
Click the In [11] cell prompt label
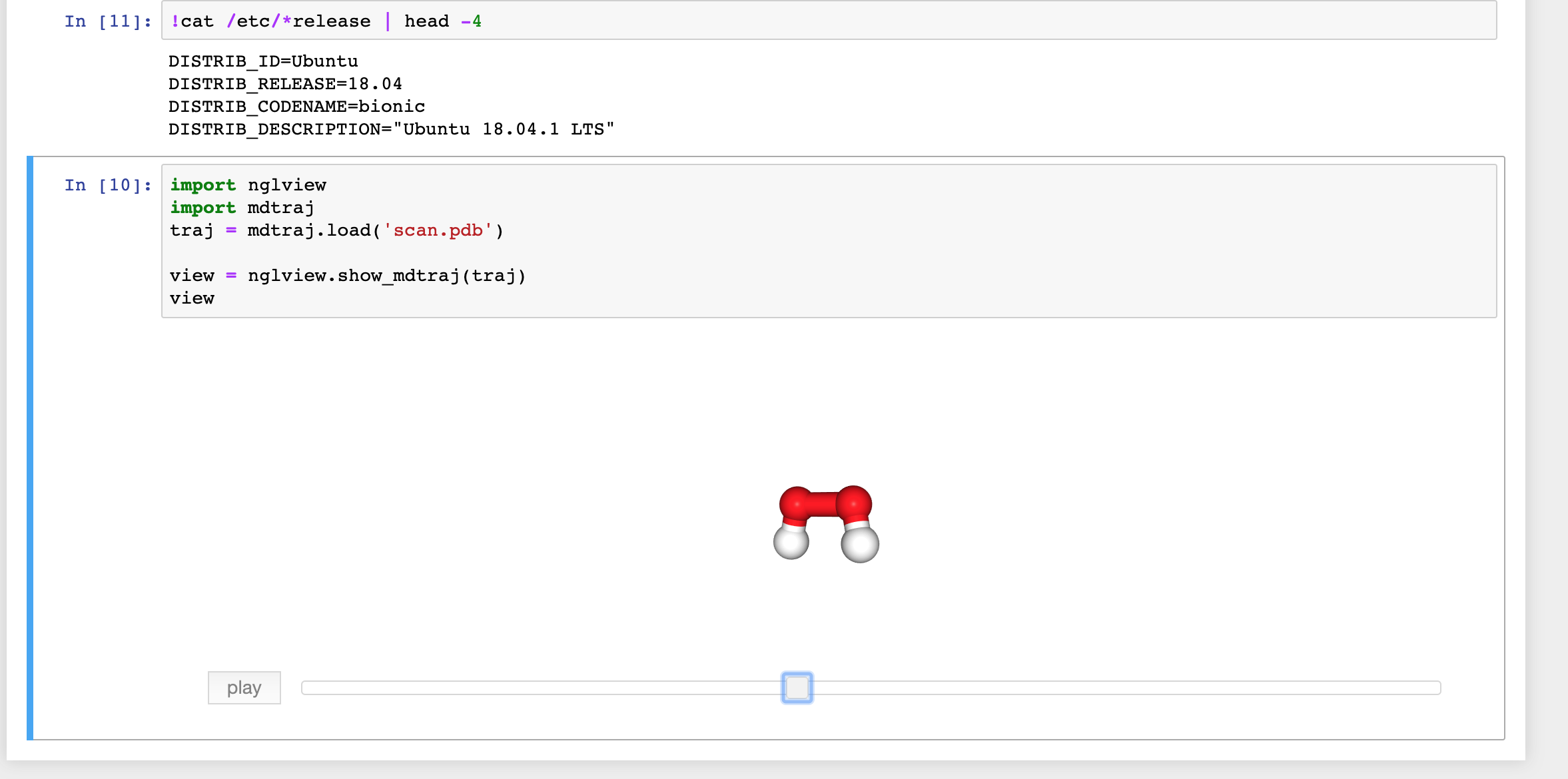tap(107, 21)
